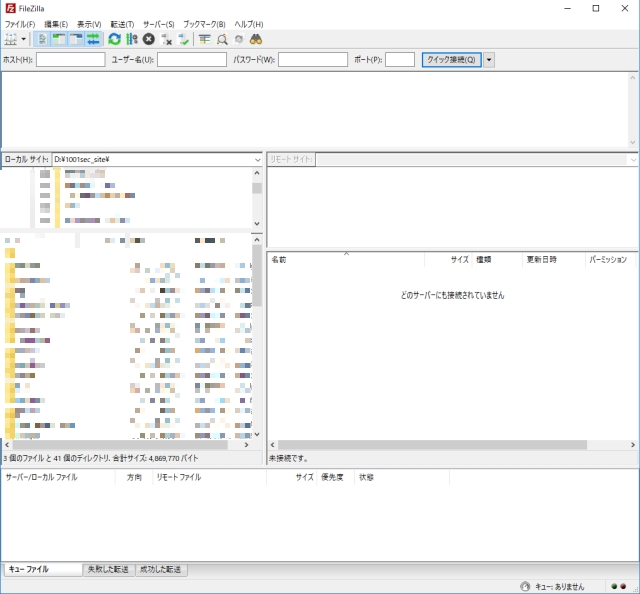The width and height of the screenshot is (640, 594).
Task: Switch to the 成功した転送 tab
Action: click(161, 569)
